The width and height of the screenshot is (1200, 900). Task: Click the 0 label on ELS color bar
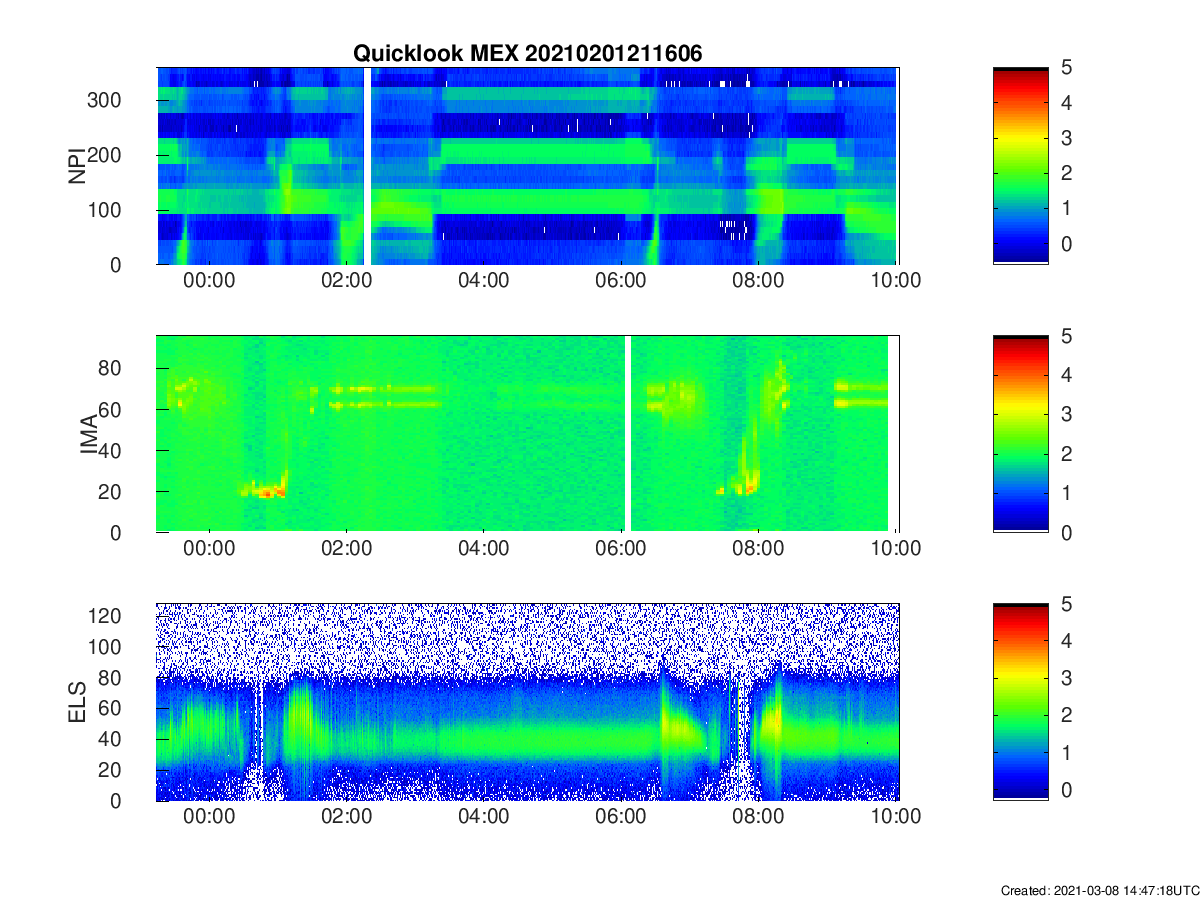click(x=1066, y=789)
